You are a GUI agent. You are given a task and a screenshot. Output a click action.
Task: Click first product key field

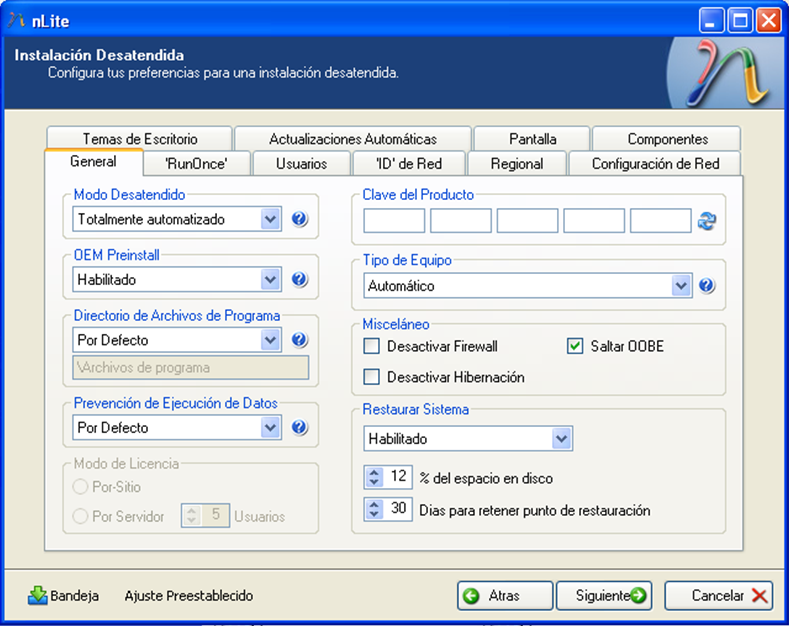pyautogui.click(x=394, y=221)
